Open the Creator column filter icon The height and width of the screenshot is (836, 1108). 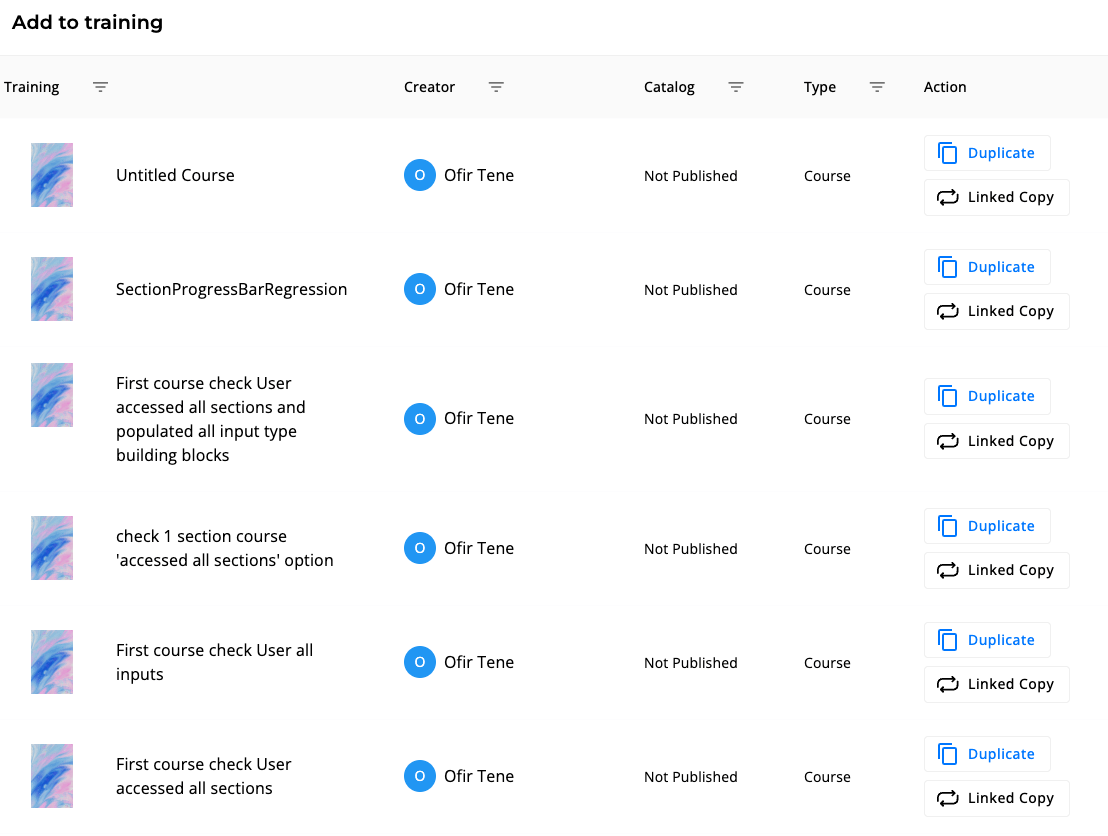point(496,87)
